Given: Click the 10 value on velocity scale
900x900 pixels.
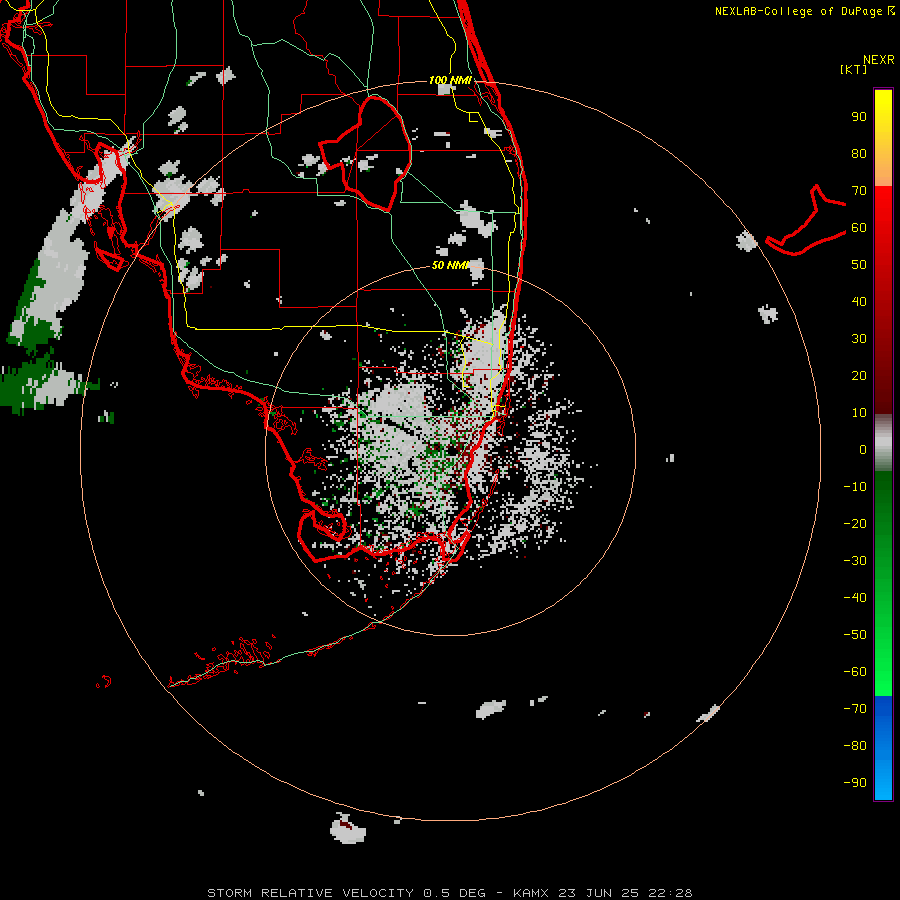Looking at the screenshot, I should pyautogui.click(x=859, y=413).
